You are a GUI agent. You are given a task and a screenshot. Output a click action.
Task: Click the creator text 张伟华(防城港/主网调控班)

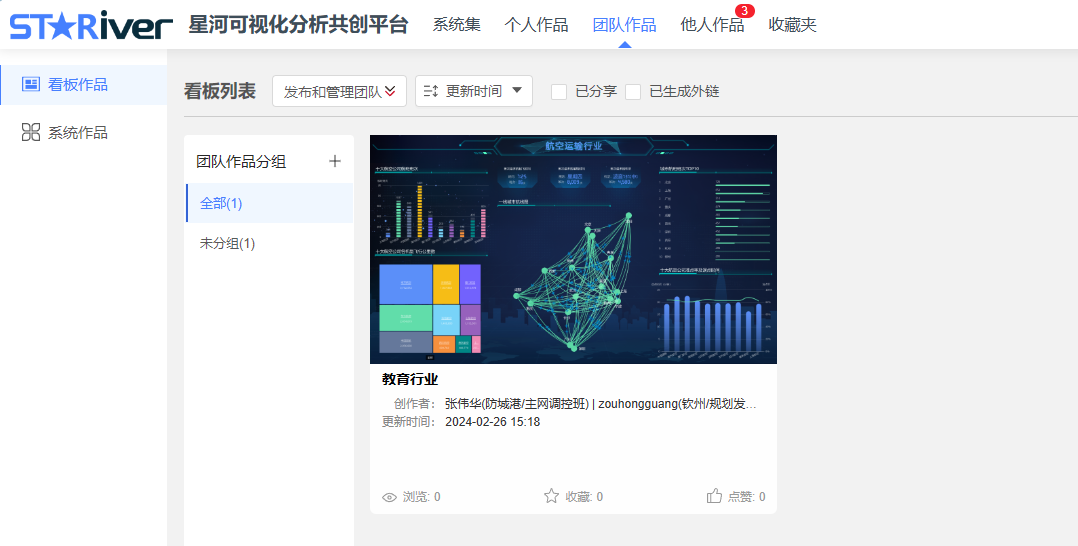(x=518, y=404)
